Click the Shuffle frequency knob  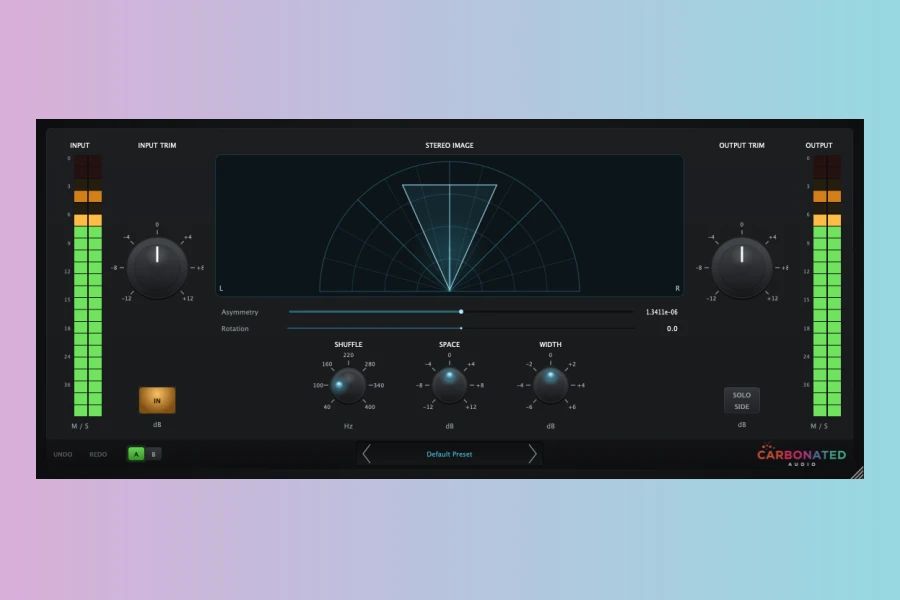point(348,385)
